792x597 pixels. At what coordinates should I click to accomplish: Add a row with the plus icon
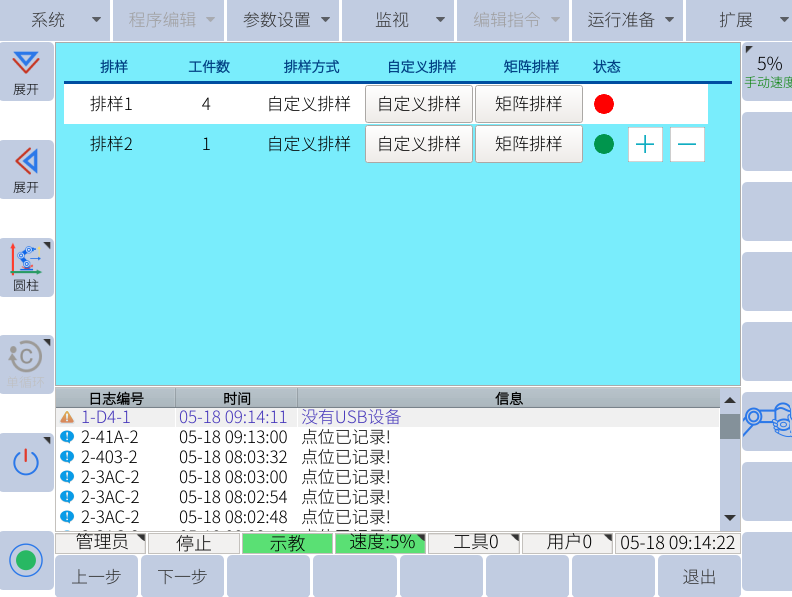tap(645, 144)
